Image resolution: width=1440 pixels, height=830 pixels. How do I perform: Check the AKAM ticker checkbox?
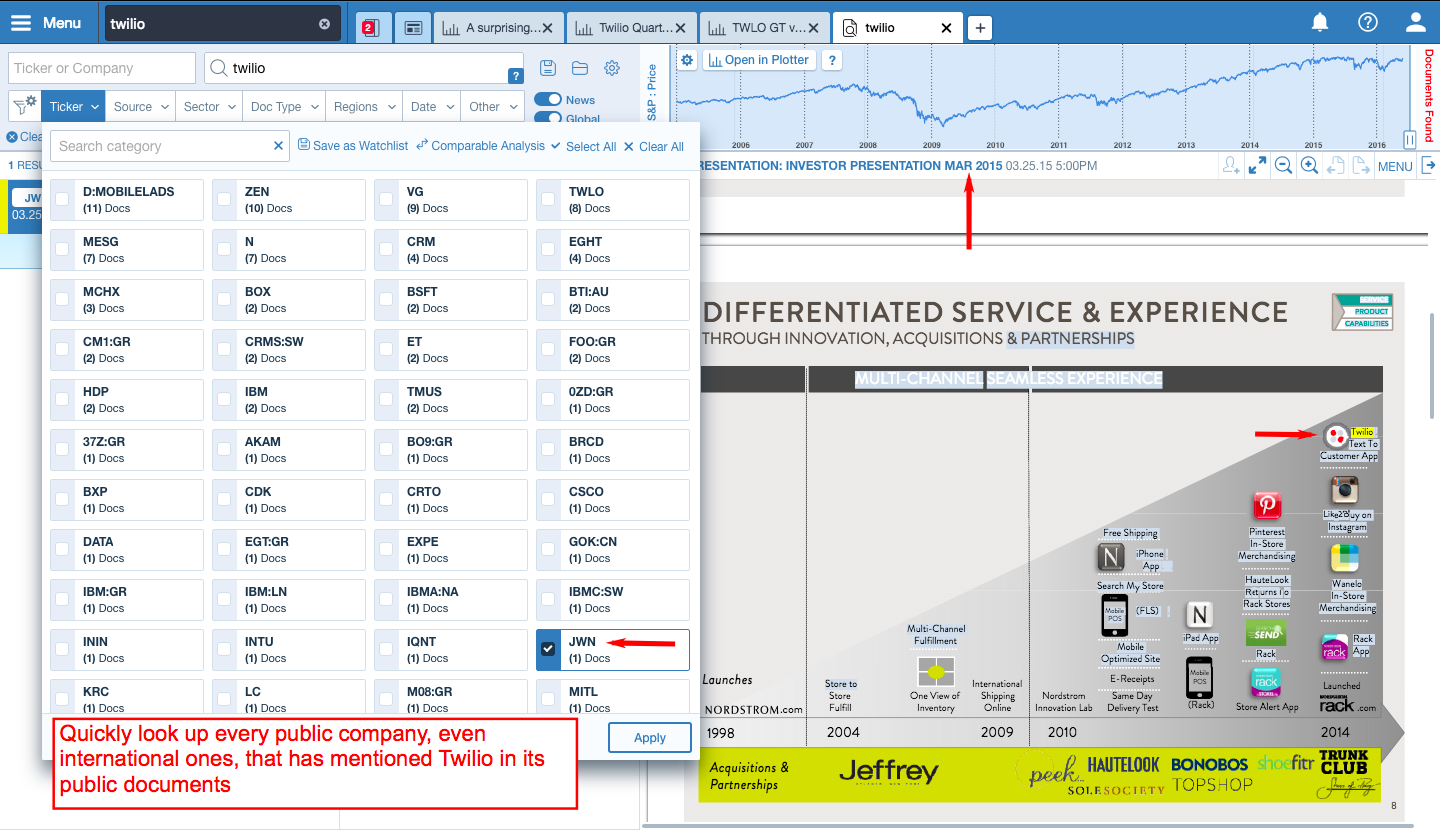point(224,449)
